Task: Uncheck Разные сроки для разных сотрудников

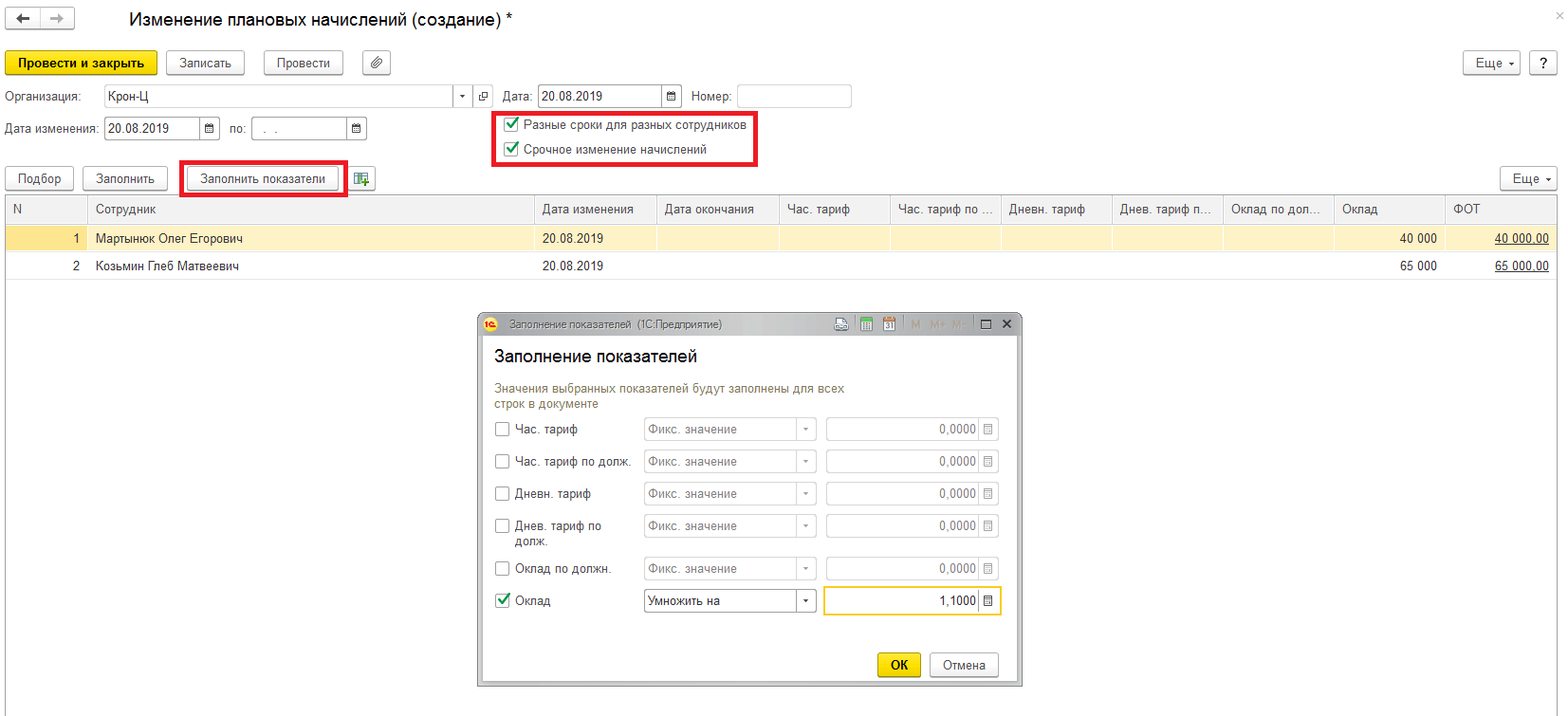Action: pos(512,124)
